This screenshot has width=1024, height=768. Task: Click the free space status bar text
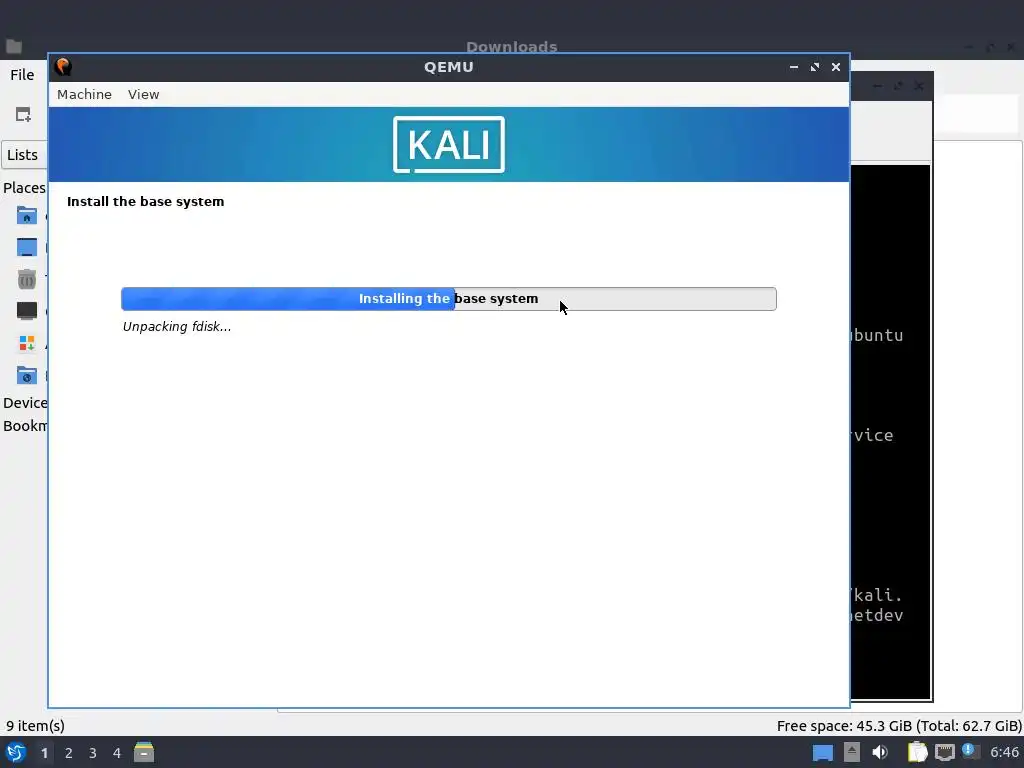pyautogui.click(x=899, y=726)
